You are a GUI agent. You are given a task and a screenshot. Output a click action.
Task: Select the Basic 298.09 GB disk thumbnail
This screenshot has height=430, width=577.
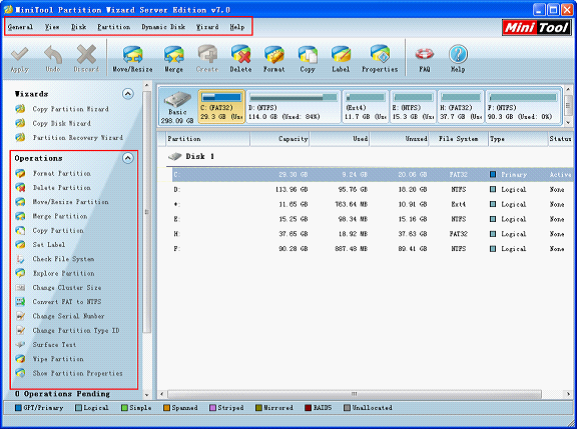point(177,107)
